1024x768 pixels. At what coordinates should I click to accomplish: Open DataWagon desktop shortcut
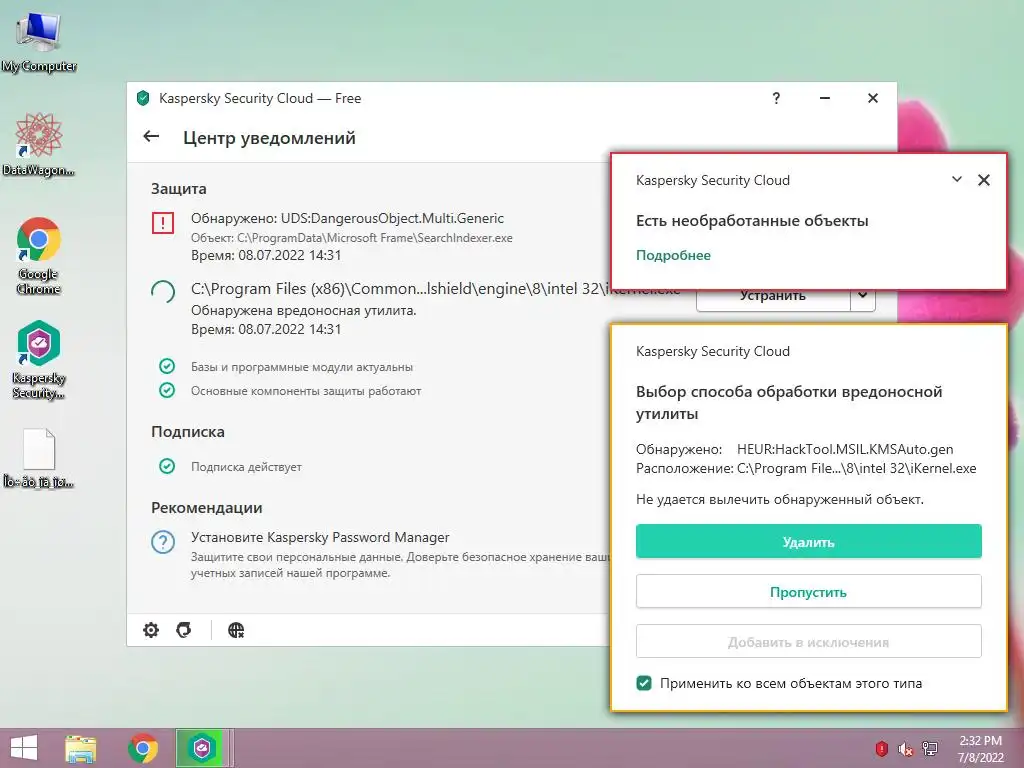(x=39, y=145)
